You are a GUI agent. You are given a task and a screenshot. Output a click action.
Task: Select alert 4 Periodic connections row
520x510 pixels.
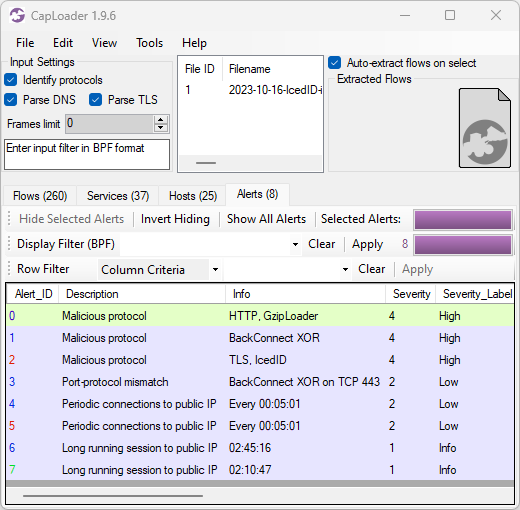[260, 404]
